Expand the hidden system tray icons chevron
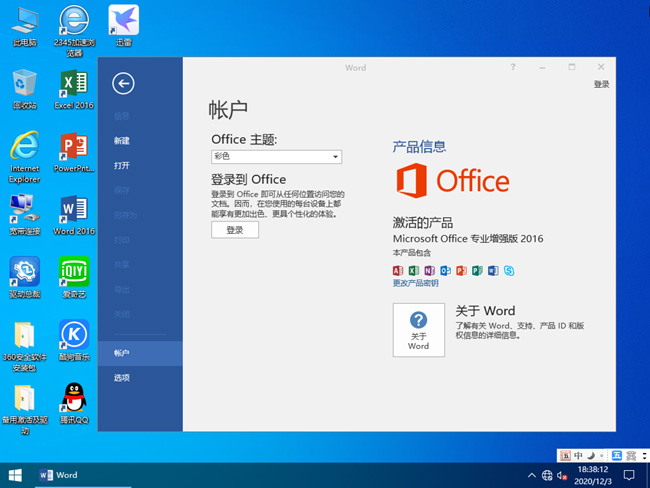650x488 pixels. pos(531,475)
